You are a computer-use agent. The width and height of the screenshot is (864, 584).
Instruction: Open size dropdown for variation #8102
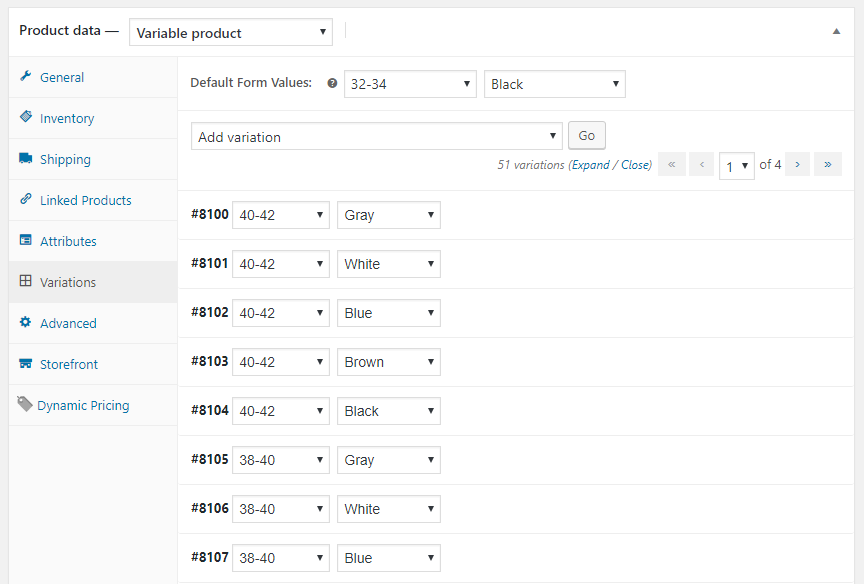[281, 313]
